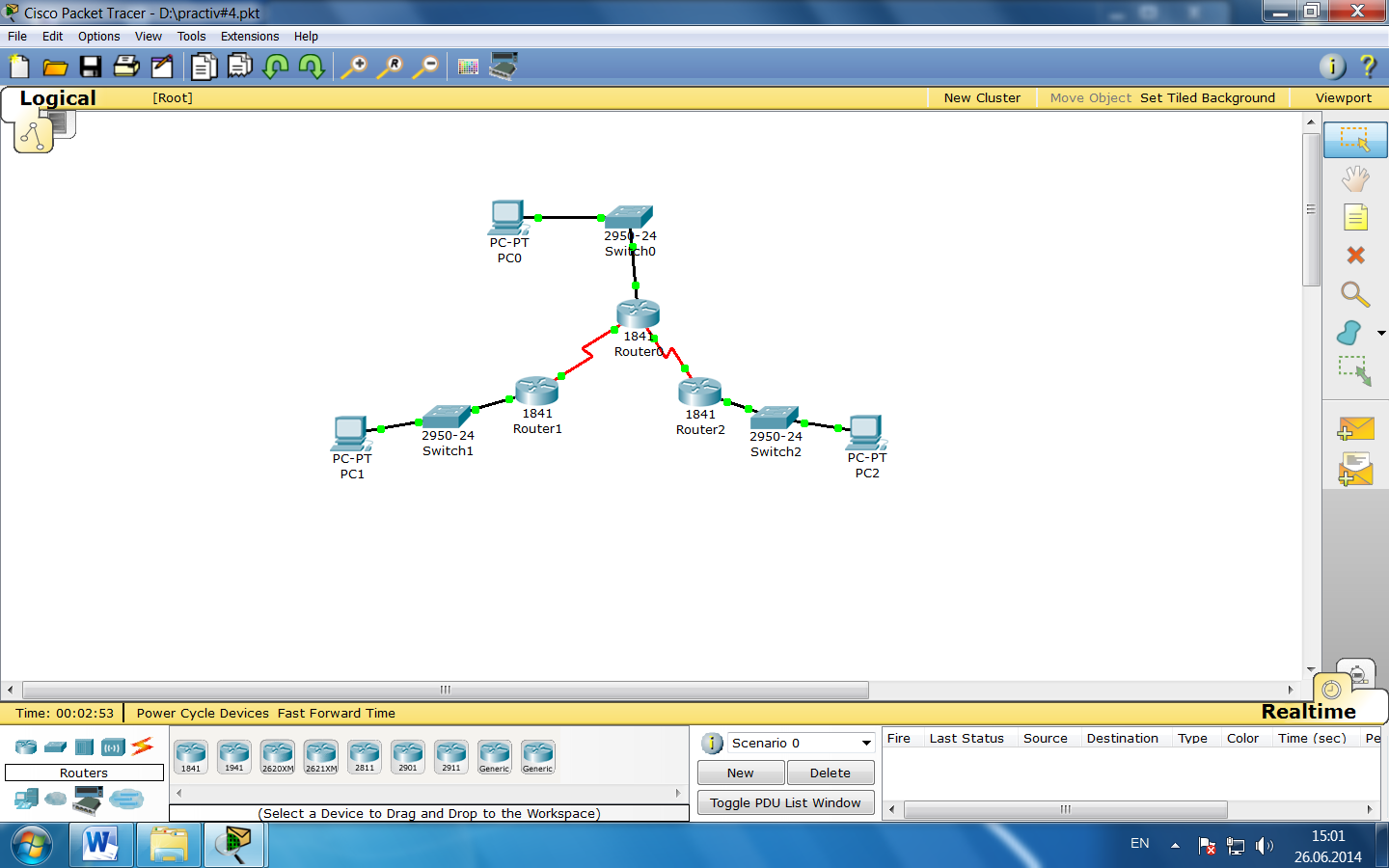The width and height of the screenshot is (1389, 868).
Task: Select the Switches device category
Action: click(x=56, y=746)
